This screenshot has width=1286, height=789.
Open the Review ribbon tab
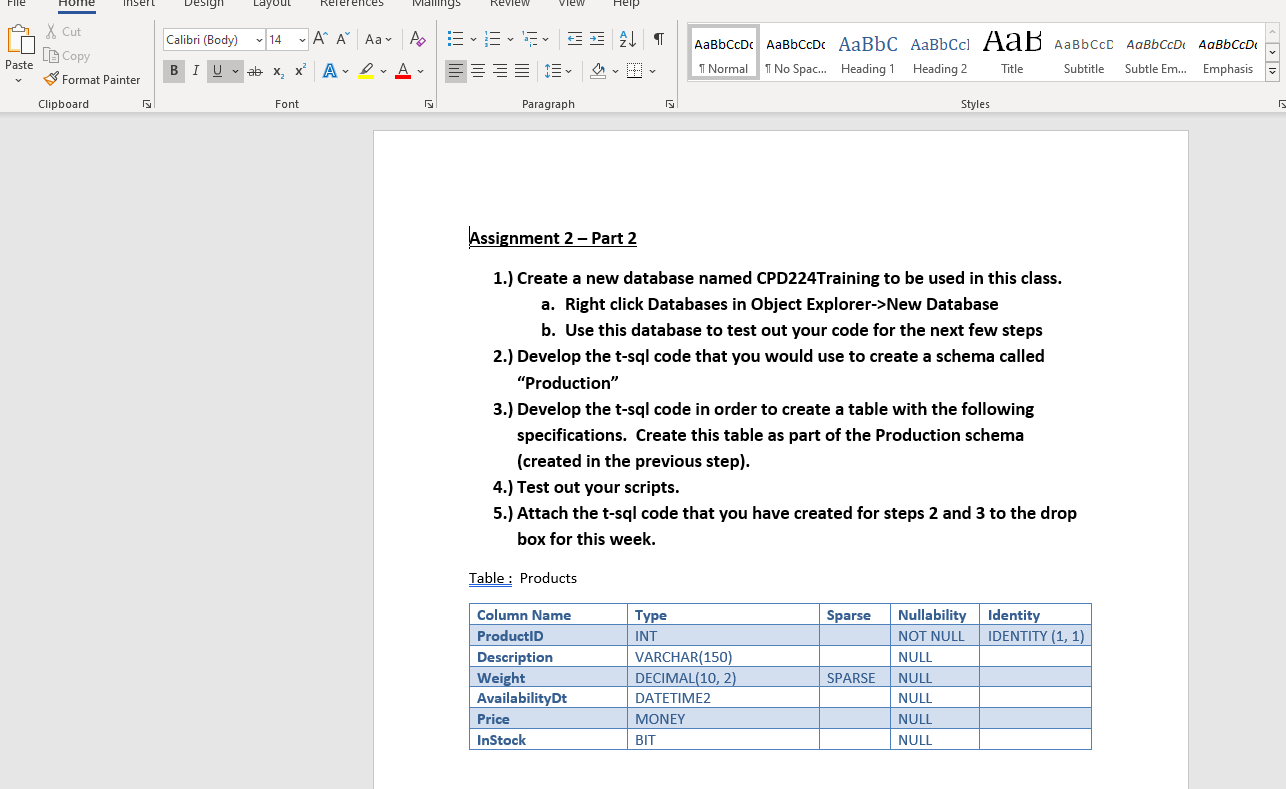[x=510, y=4]
